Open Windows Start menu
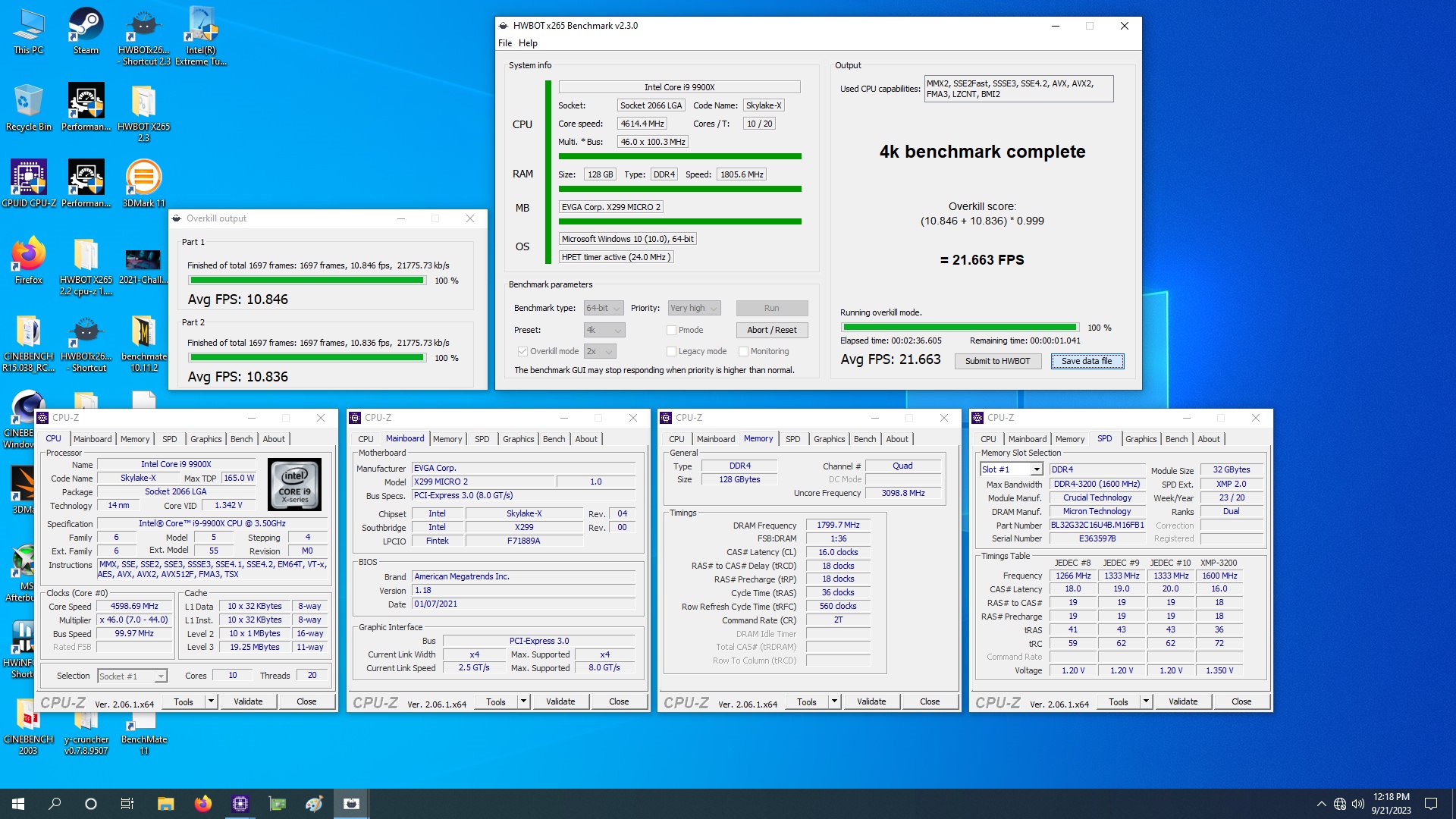Viewport: 1456px width, 819px height. 18,804
